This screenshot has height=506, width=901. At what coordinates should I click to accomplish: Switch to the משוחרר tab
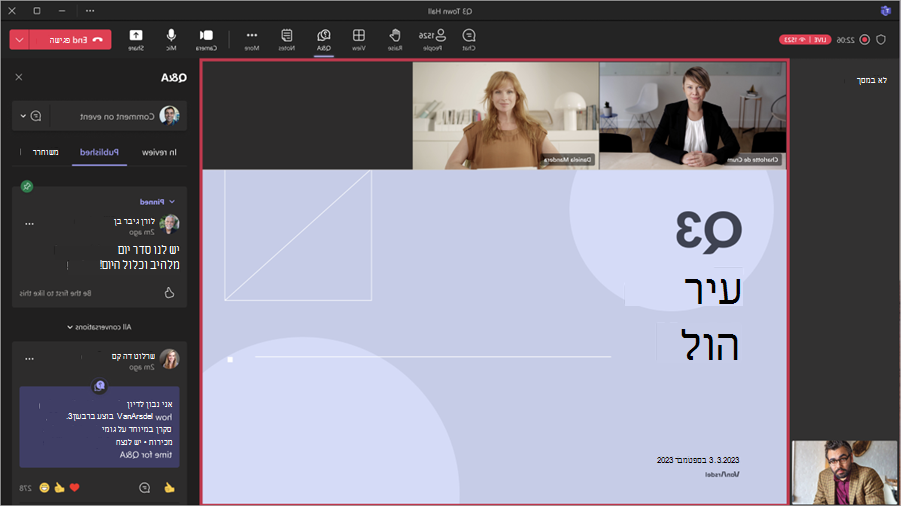pos(45,152)
